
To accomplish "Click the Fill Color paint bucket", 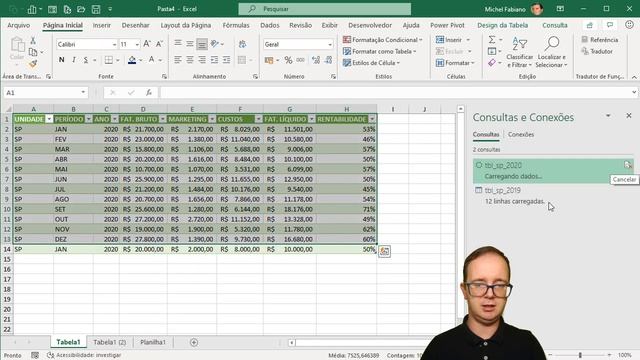I will click(x=132, y=60).
